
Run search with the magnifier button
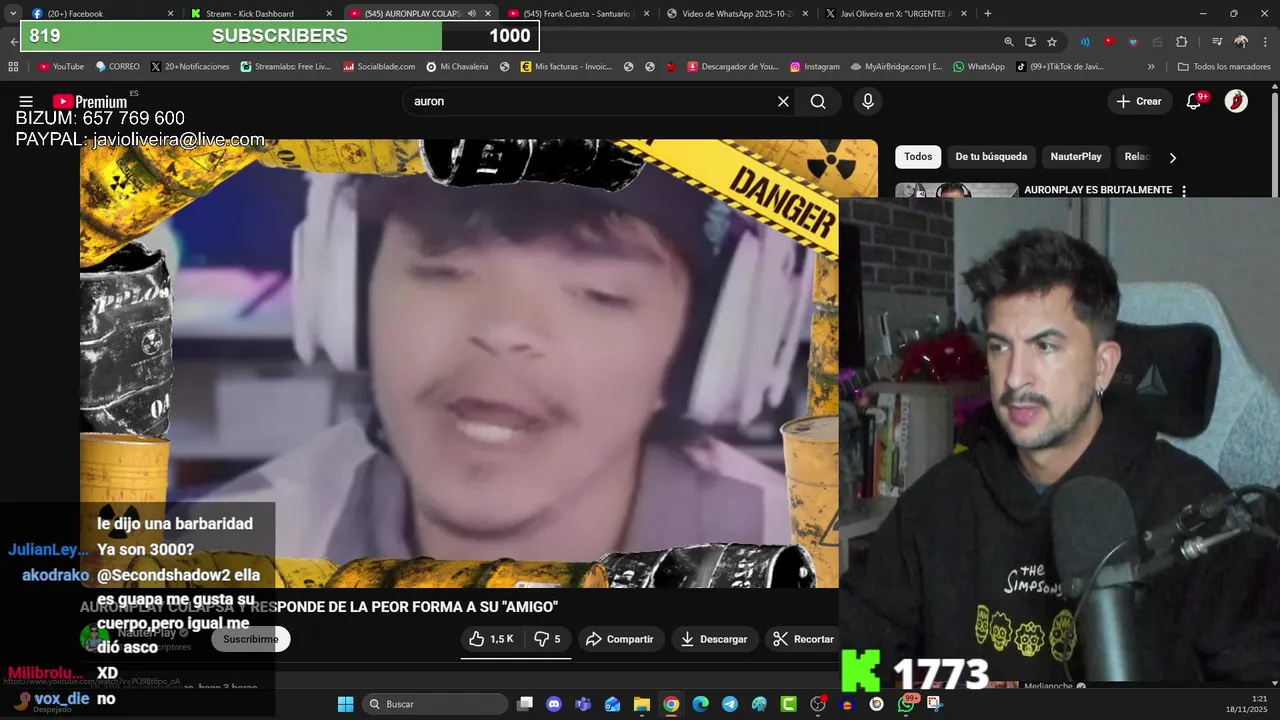tap(818, 101)
